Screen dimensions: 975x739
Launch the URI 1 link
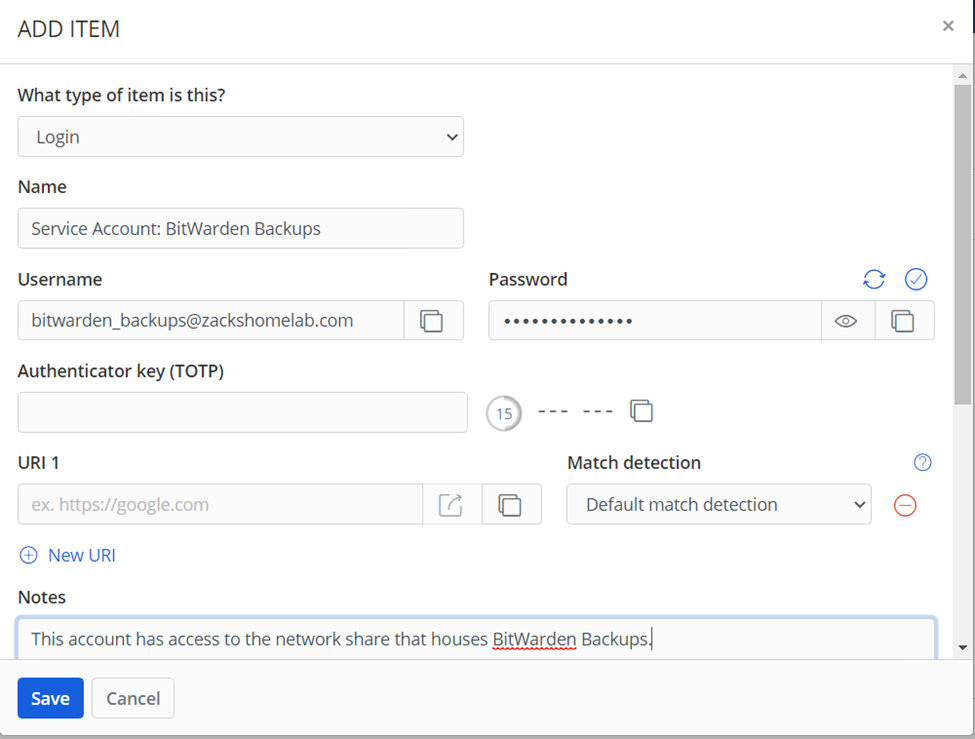[451, 505]
